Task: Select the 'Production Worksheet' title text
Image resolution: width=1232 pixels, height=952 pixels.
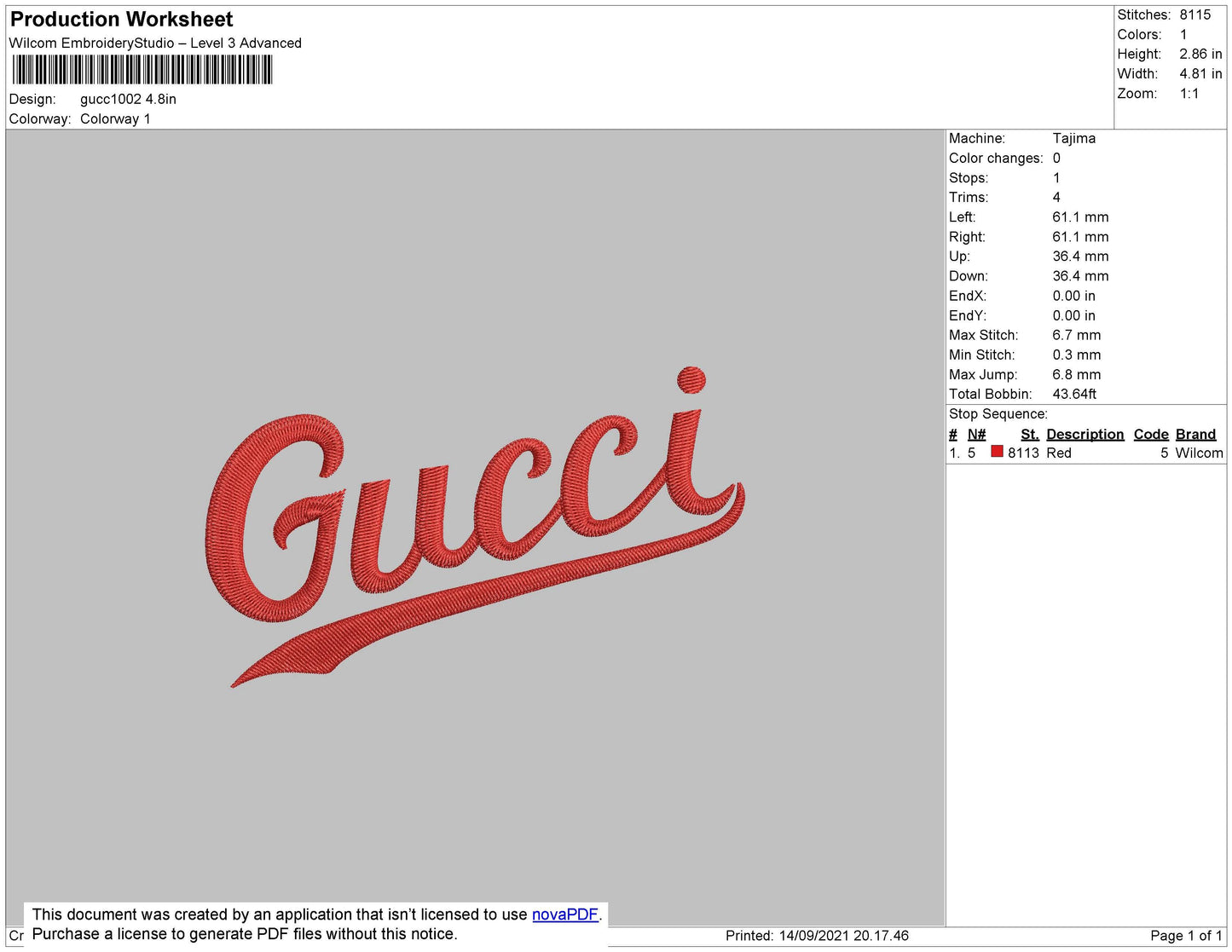Action: [x=121, y=20]
